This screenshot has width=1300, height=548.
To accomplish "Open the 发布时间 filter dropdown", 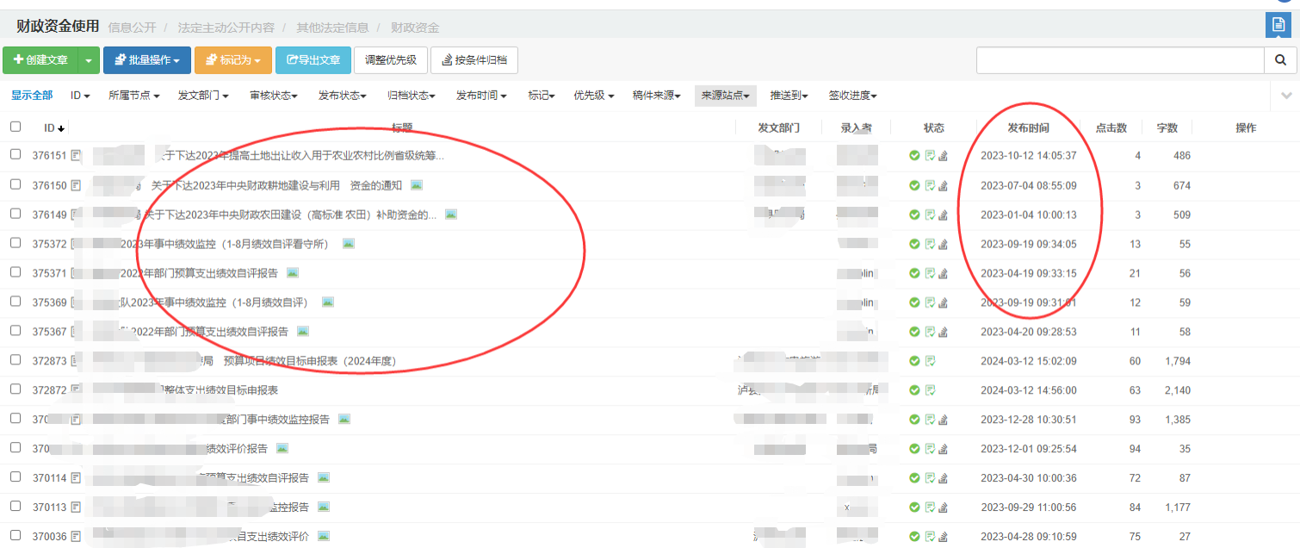I will pos(480,96).
